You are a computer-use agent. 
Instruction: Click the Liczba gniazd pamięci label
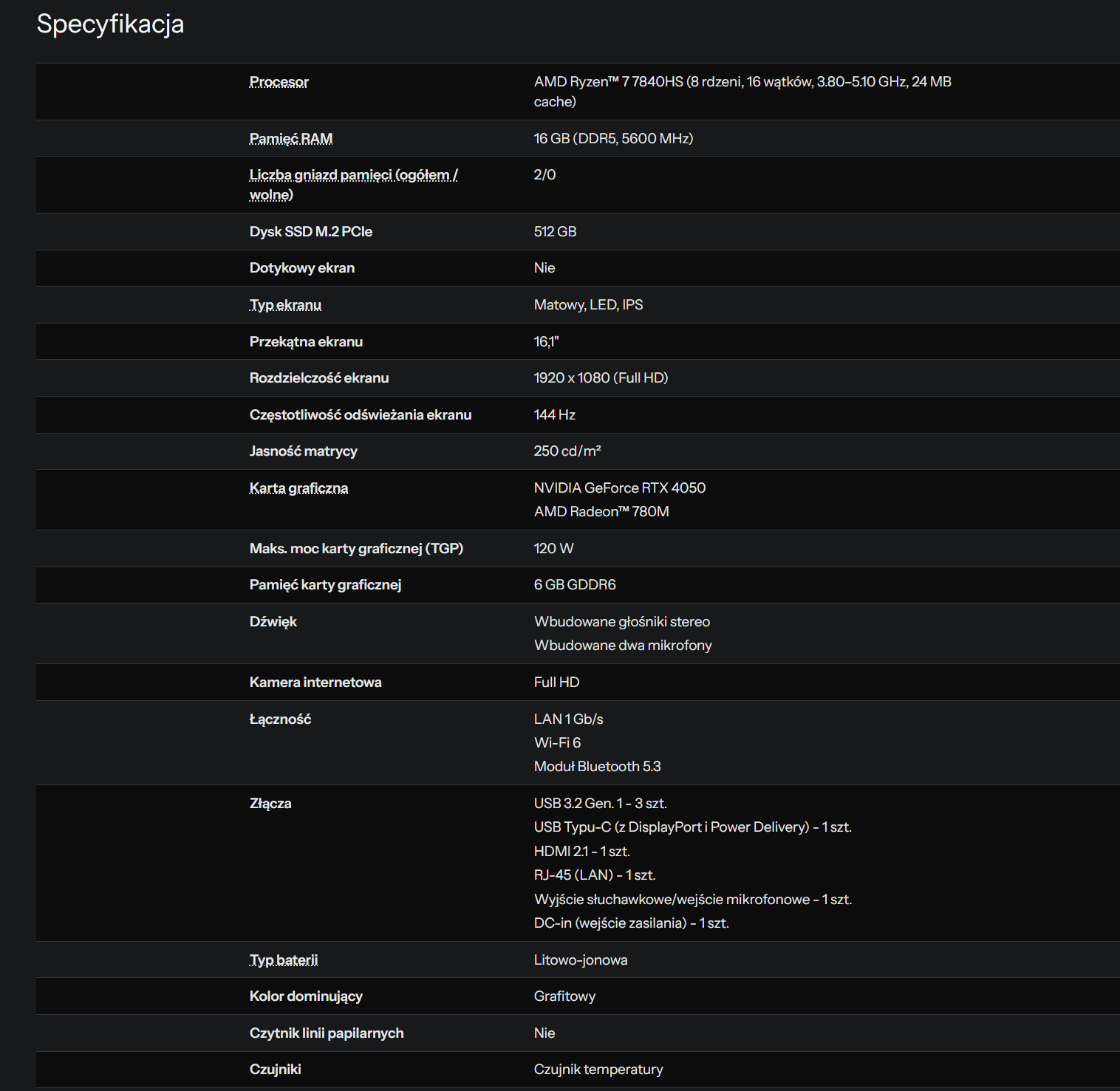click(x=353, y=185)
